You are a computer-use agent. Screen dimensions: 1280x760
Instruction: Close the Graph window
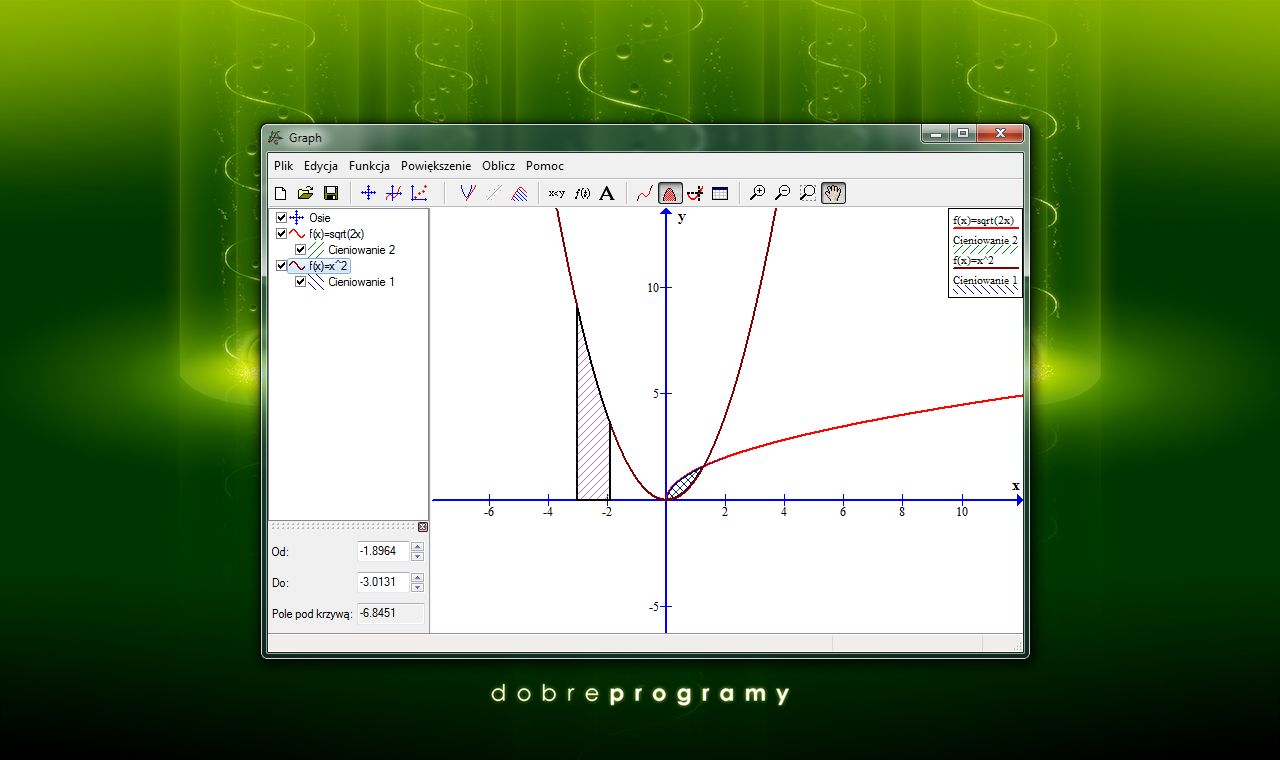pos(999,133)
